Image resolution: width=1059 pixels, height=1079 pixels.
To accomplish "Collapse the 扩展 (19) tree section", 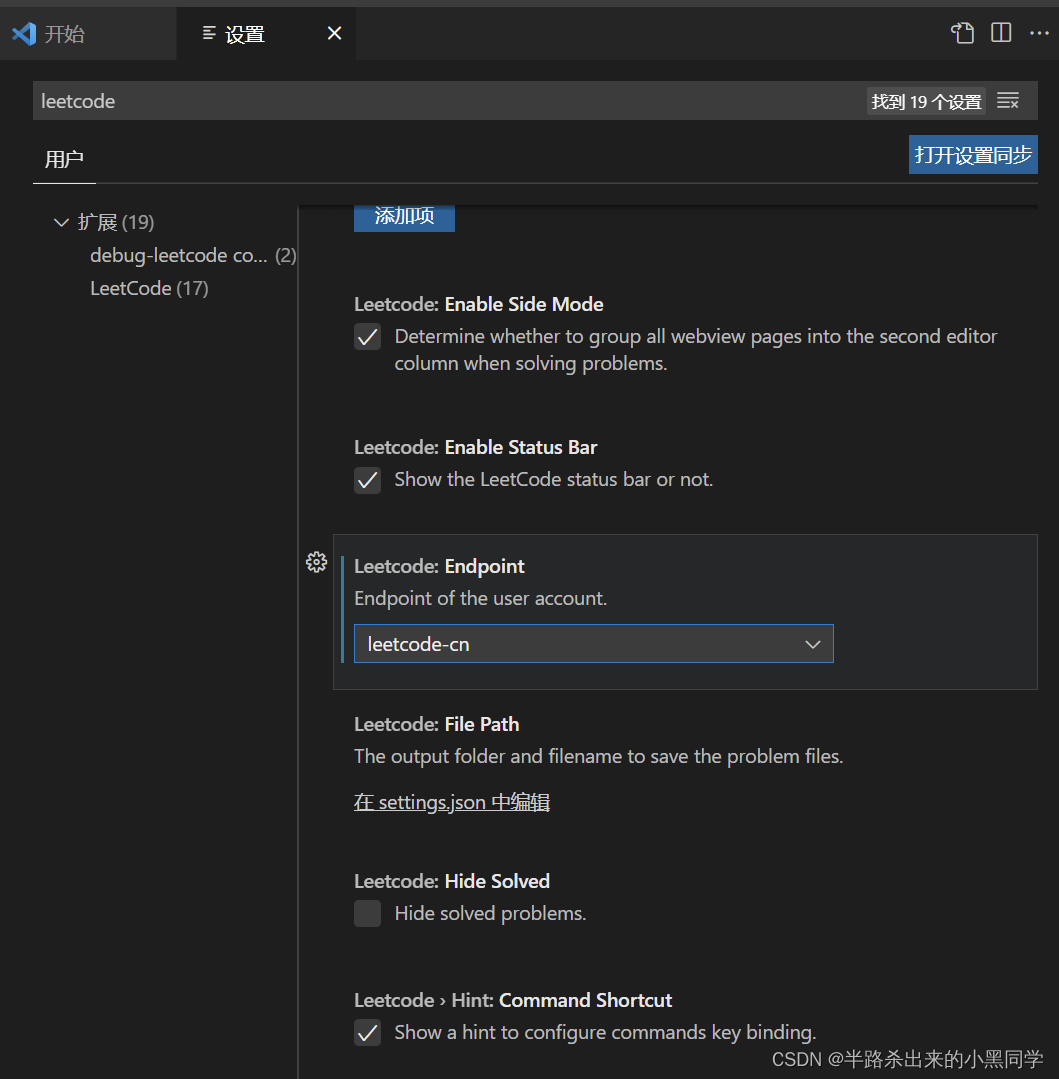I will [x=62, y=222].
